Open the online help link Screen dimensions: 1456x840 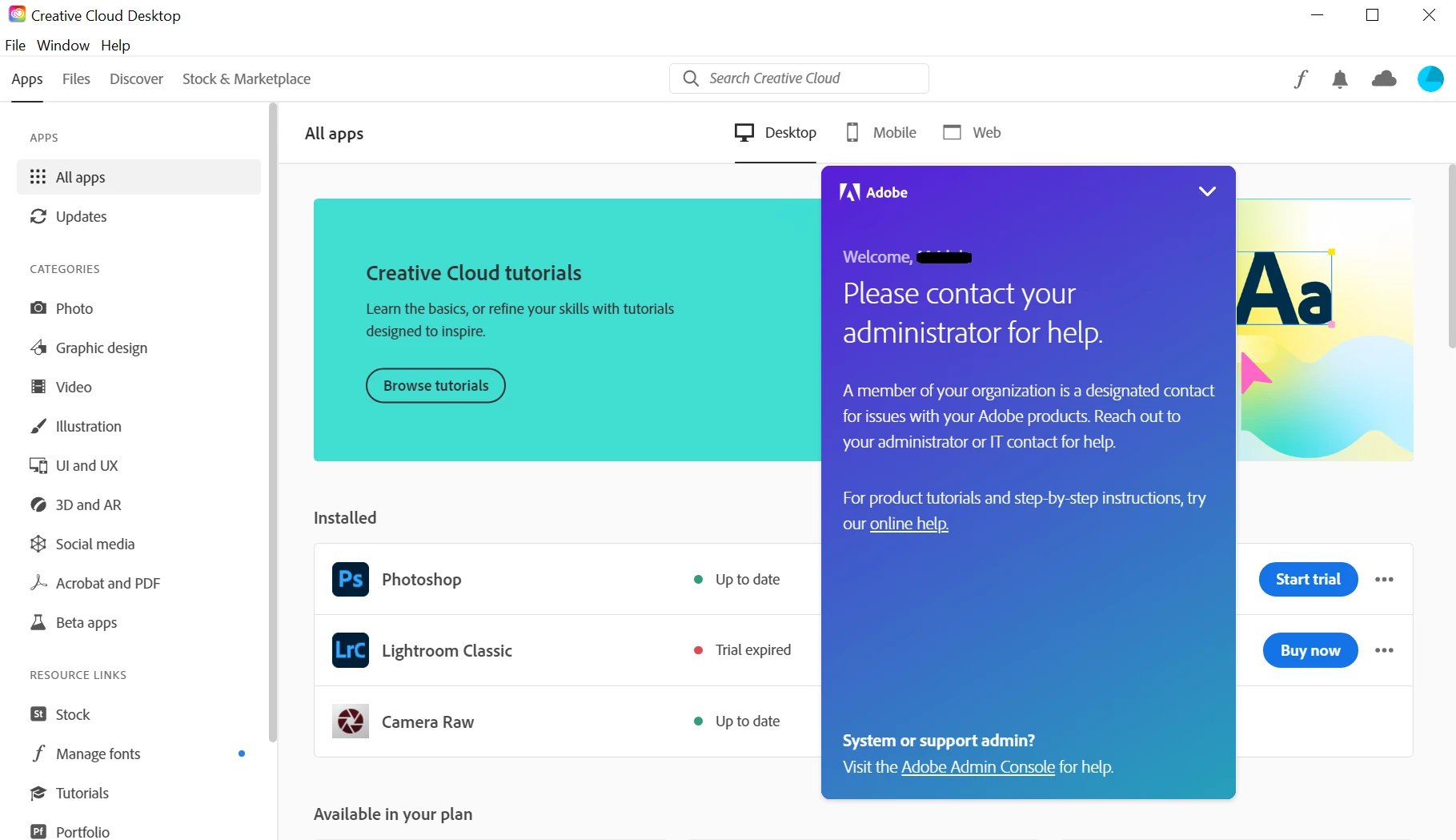908,524
